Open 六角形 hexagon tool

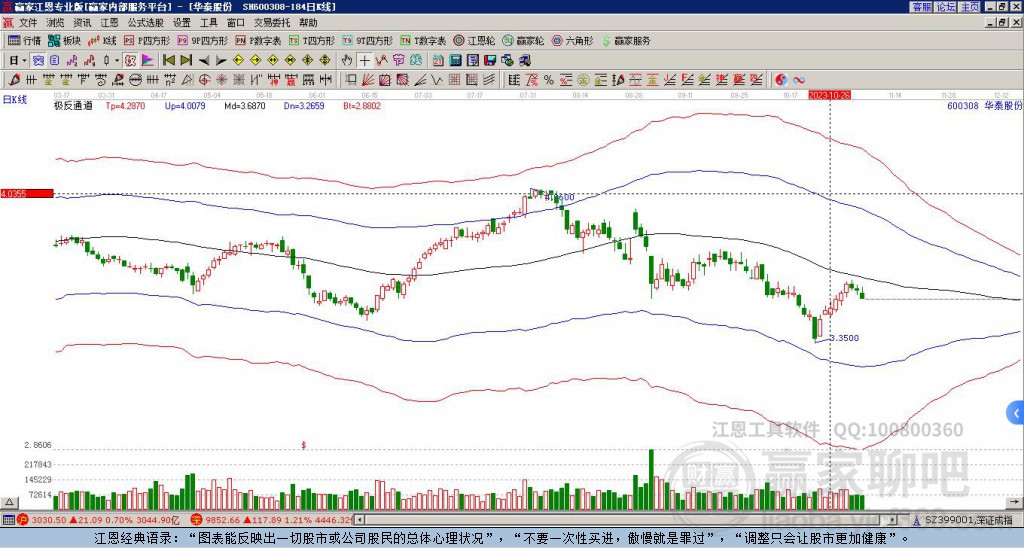pyautogui.click(x=573, y=40)
